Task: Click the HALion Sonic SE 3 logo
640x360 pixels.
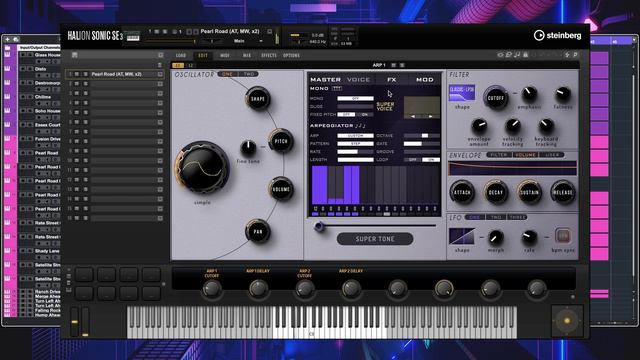Action: coord(95,36)
